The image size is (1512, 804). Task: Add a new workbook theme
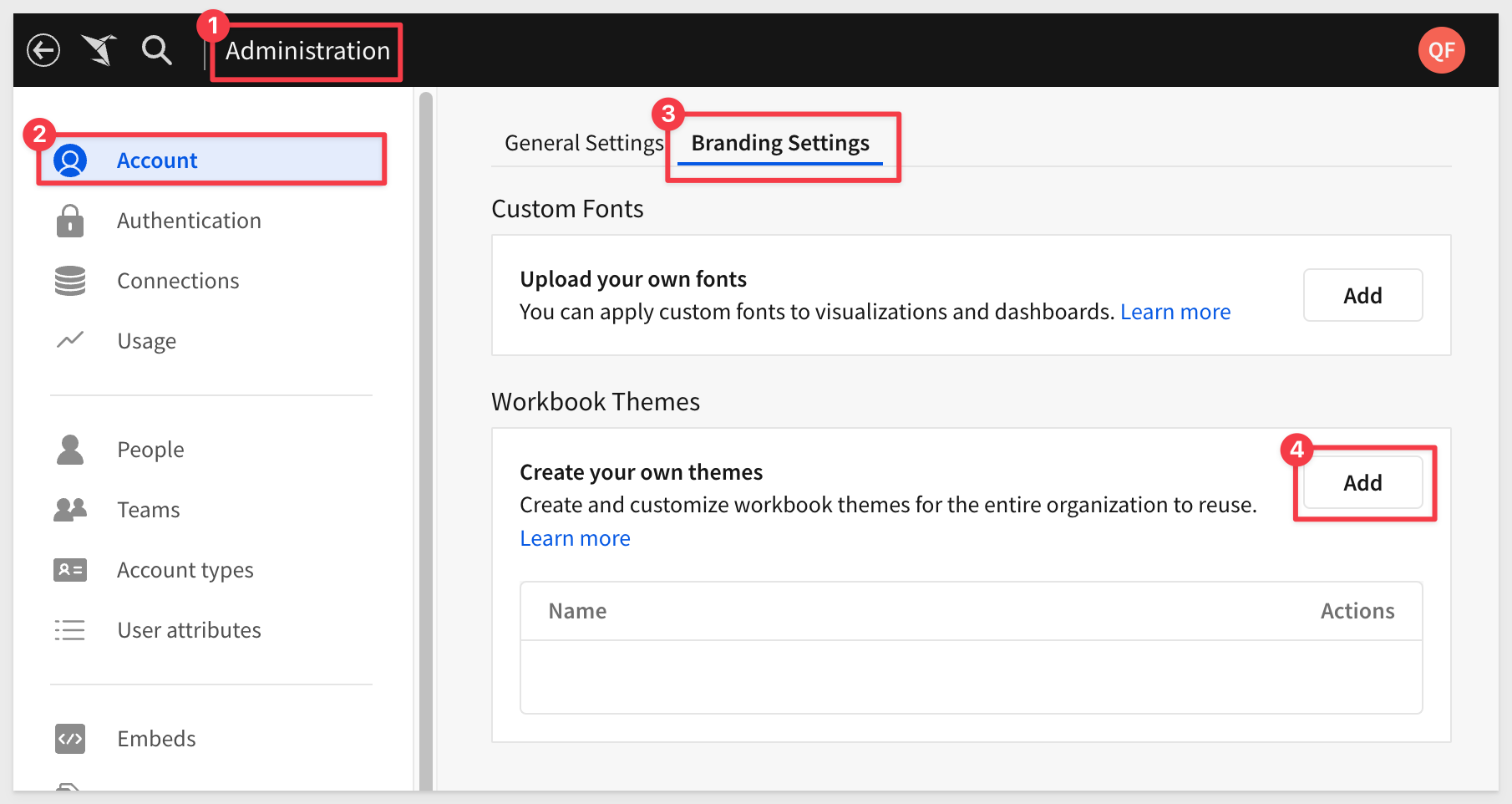[1362, 482]
